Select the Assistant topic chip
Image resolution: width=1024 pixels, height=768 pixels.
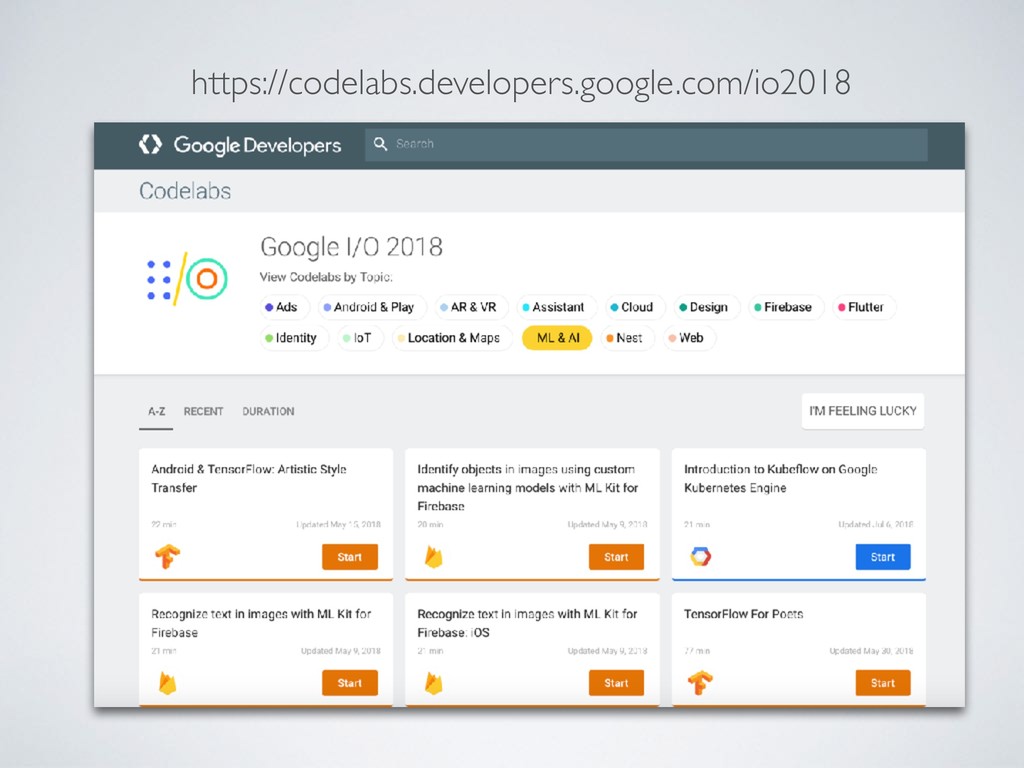554,307
